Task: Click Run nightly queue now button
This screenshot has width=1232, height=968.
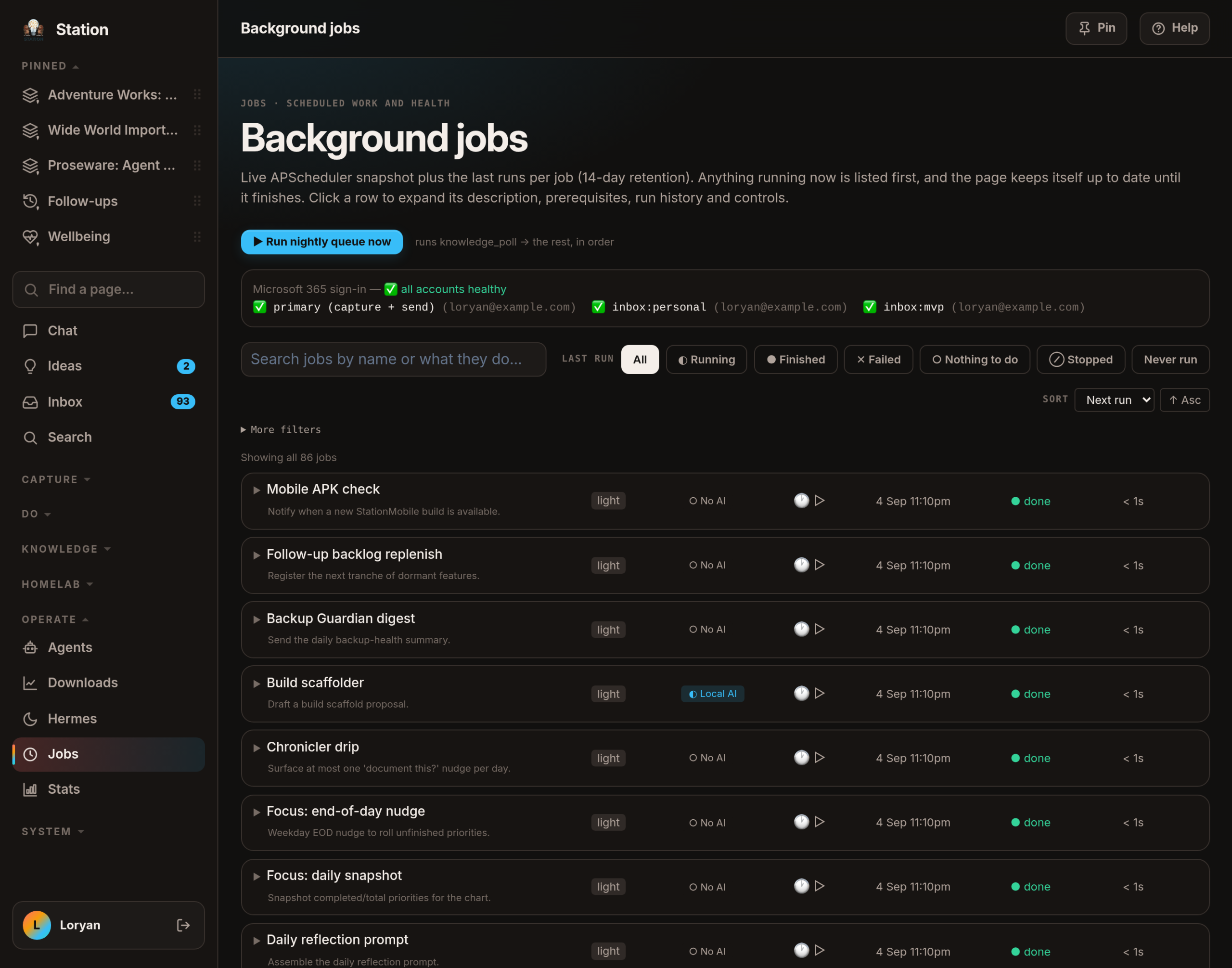Action: coord(322,242)
